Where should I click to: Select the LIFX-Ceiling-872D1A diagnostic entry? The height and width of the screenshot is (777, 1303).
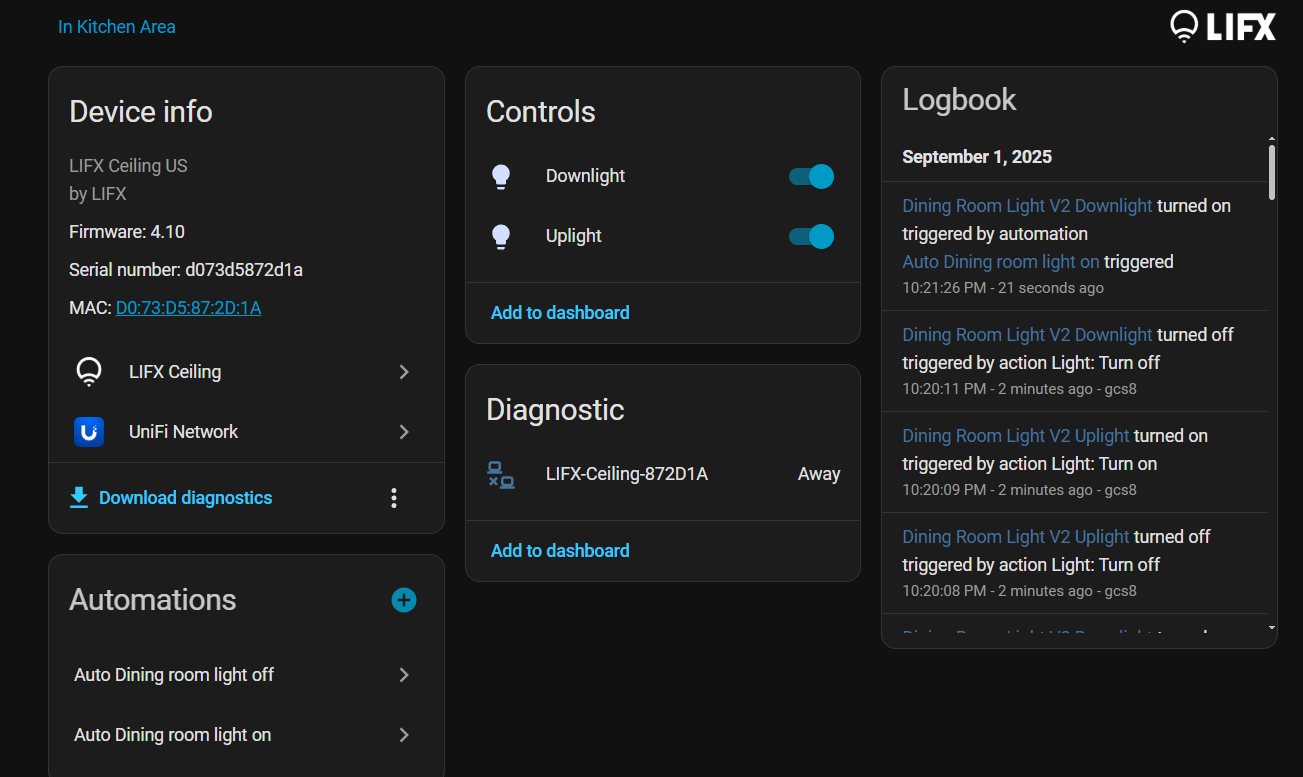(627, 475)
